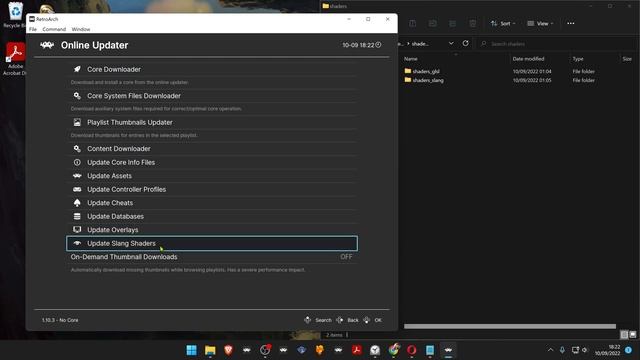Image resolution: width=640 pixels, height=360 pixels.
Task: Click the info icon beside Update Core Info Files
Action: 77,162
